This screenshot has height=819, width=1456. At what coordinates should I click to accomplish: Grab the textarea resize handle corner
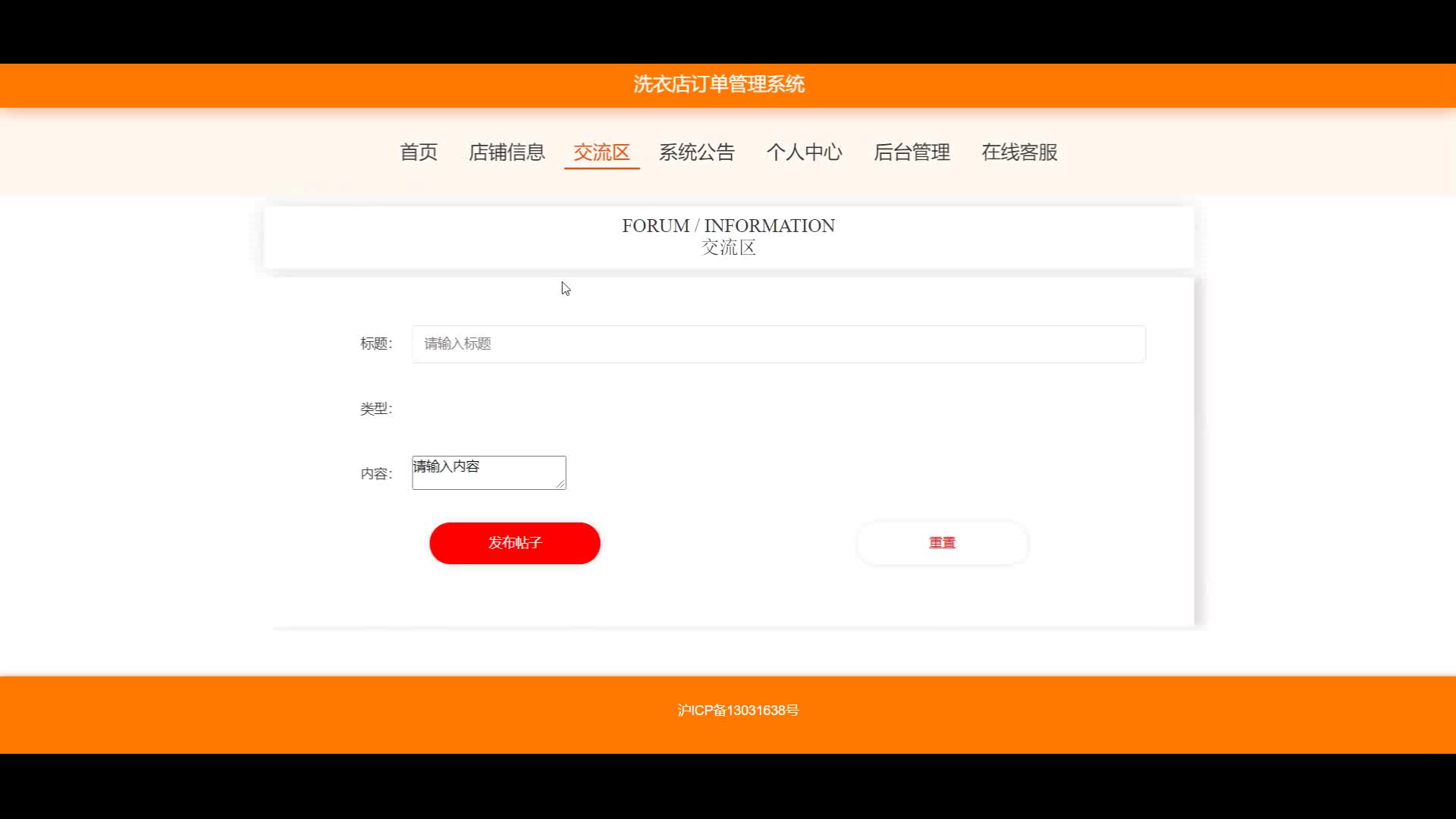[x=560, y=484]
